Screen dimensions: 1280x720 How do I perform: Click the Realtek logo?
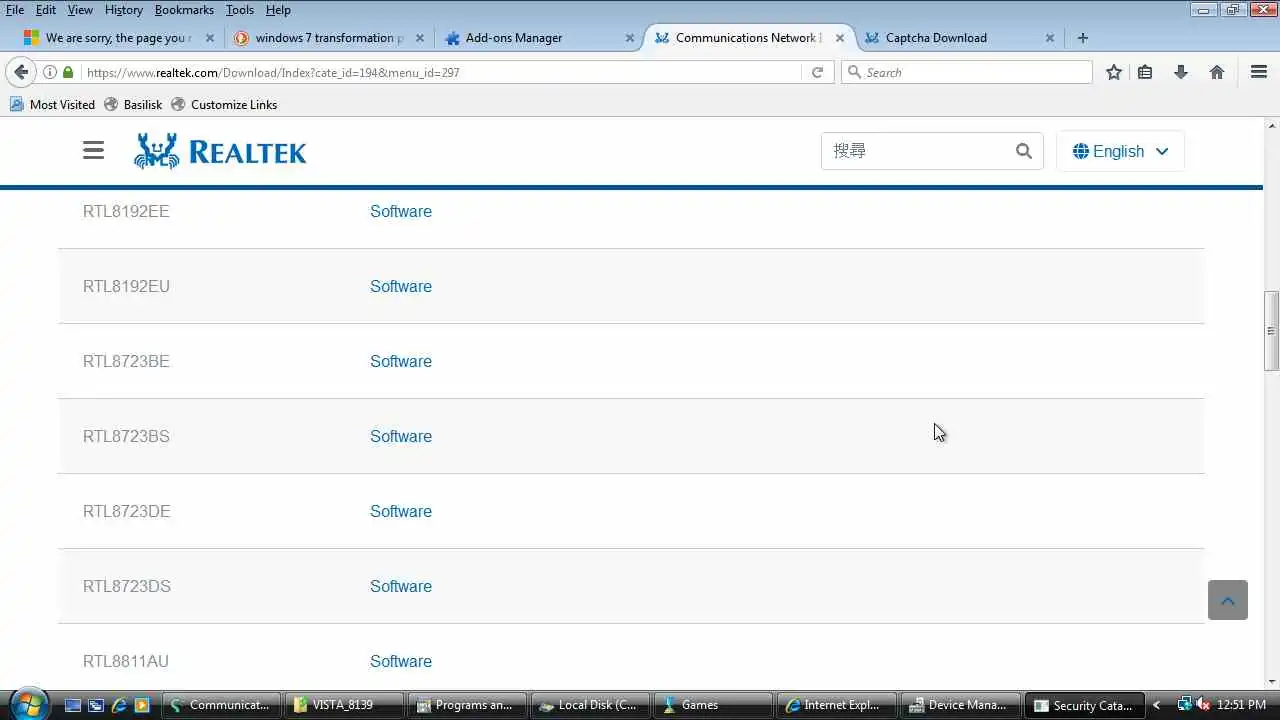tap(220, 151)
